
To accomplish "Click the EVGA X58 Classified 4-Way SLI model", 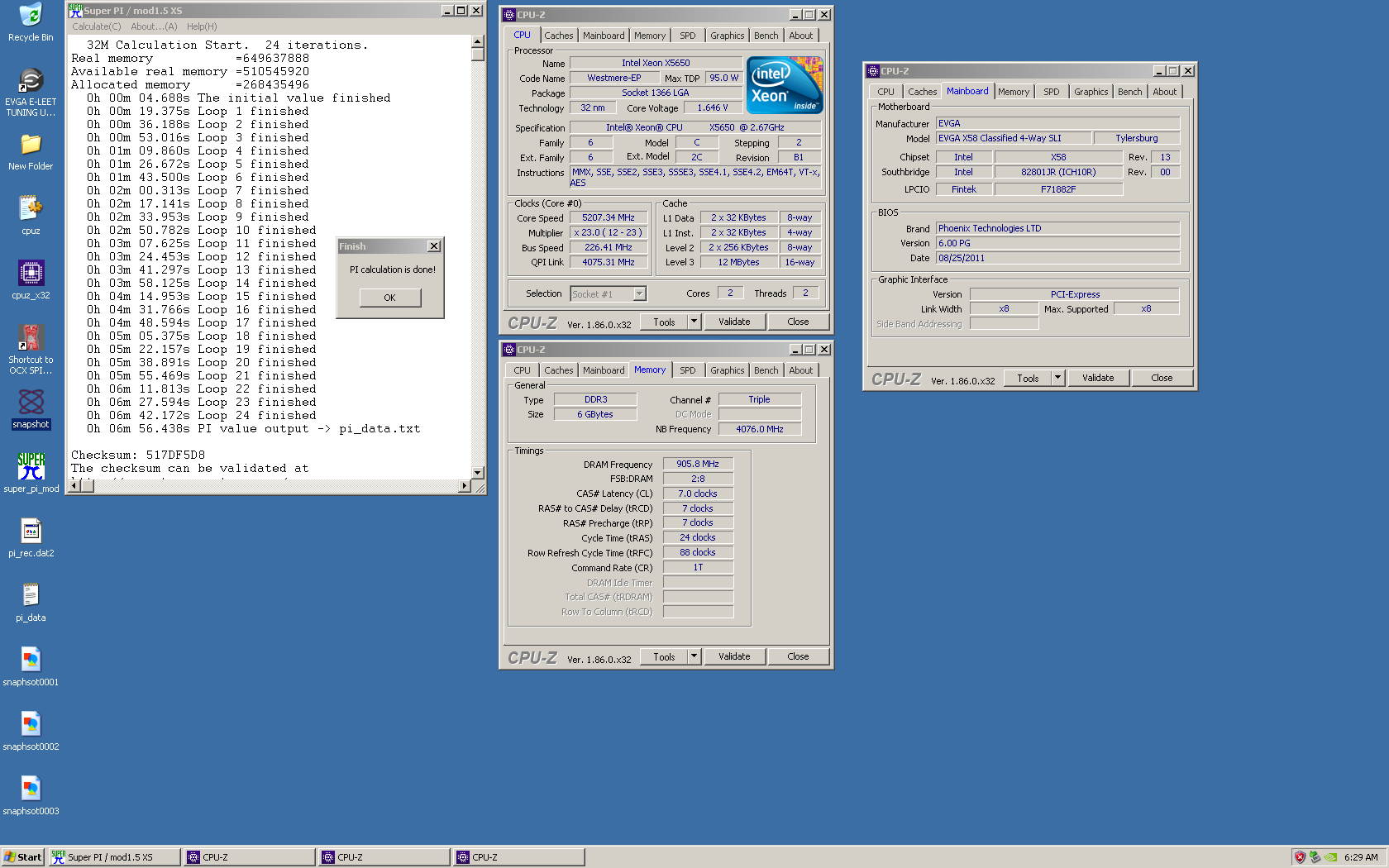I will coord(1013,138).
